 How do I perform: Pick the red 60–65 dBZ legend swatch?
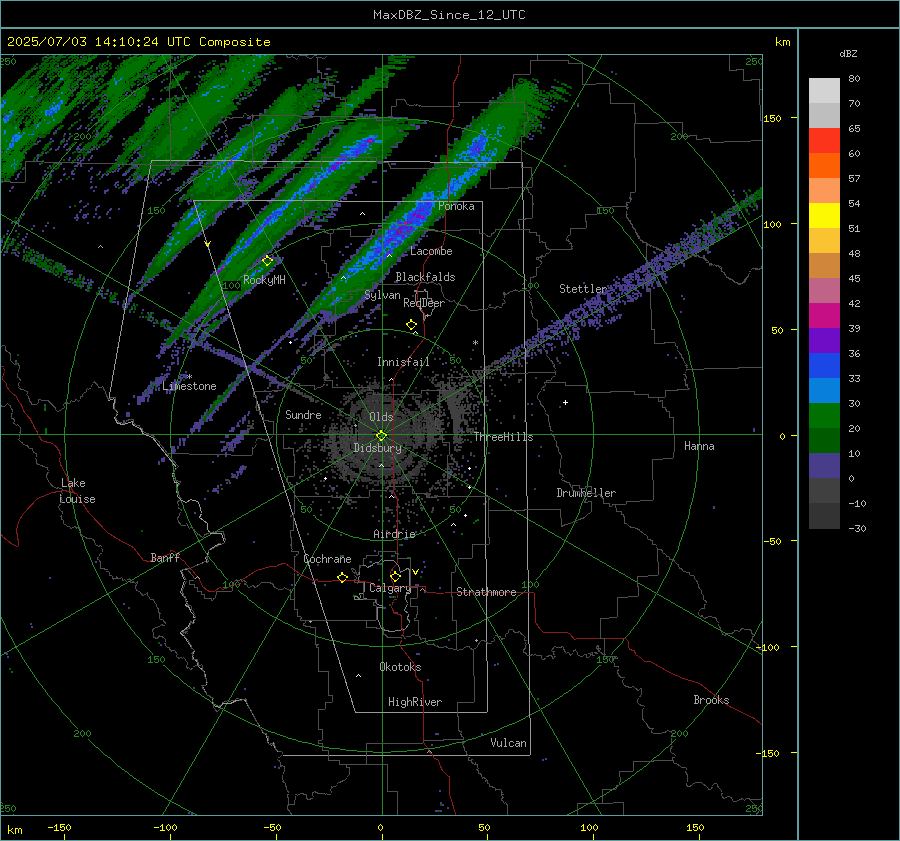click(824, 141)
